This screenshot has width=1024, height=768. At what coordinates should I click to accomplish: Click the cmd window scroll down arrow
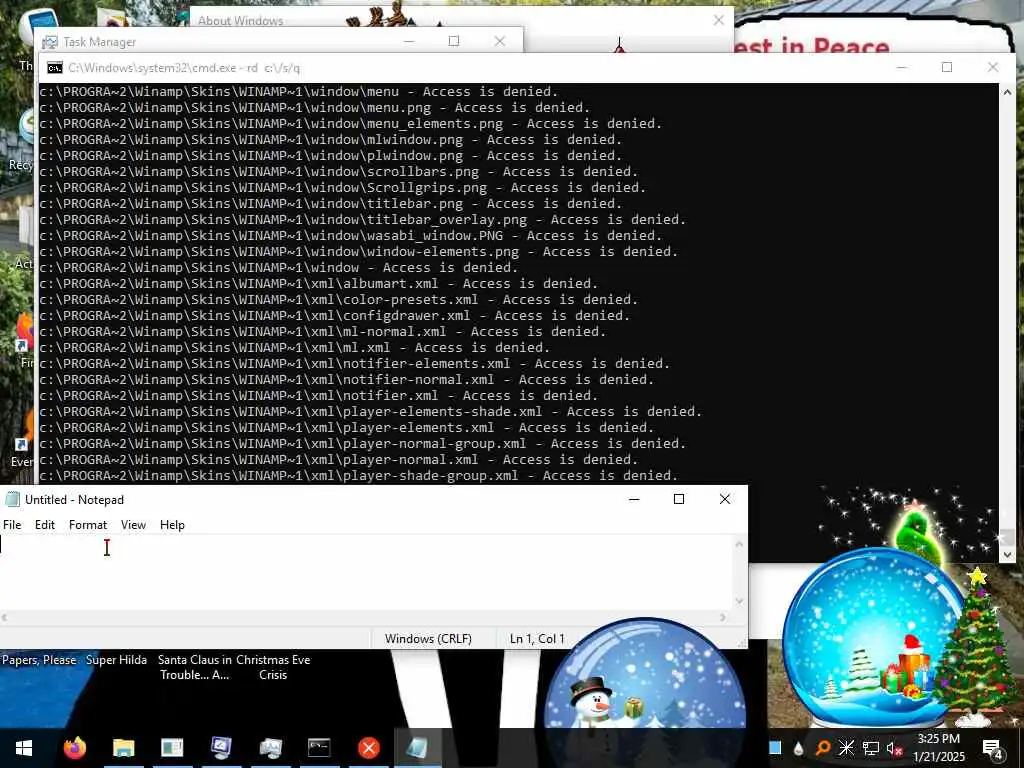tap(1007, 554)
